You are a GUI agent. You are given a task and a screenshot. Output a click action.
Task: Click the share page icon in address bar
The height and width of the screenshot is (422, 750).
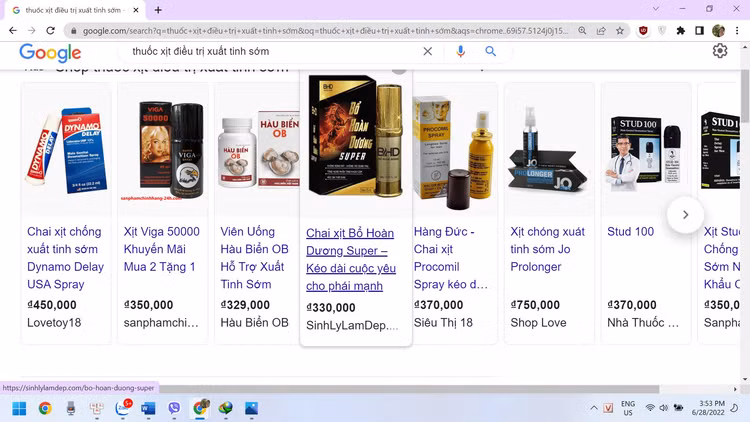[601, 31]
